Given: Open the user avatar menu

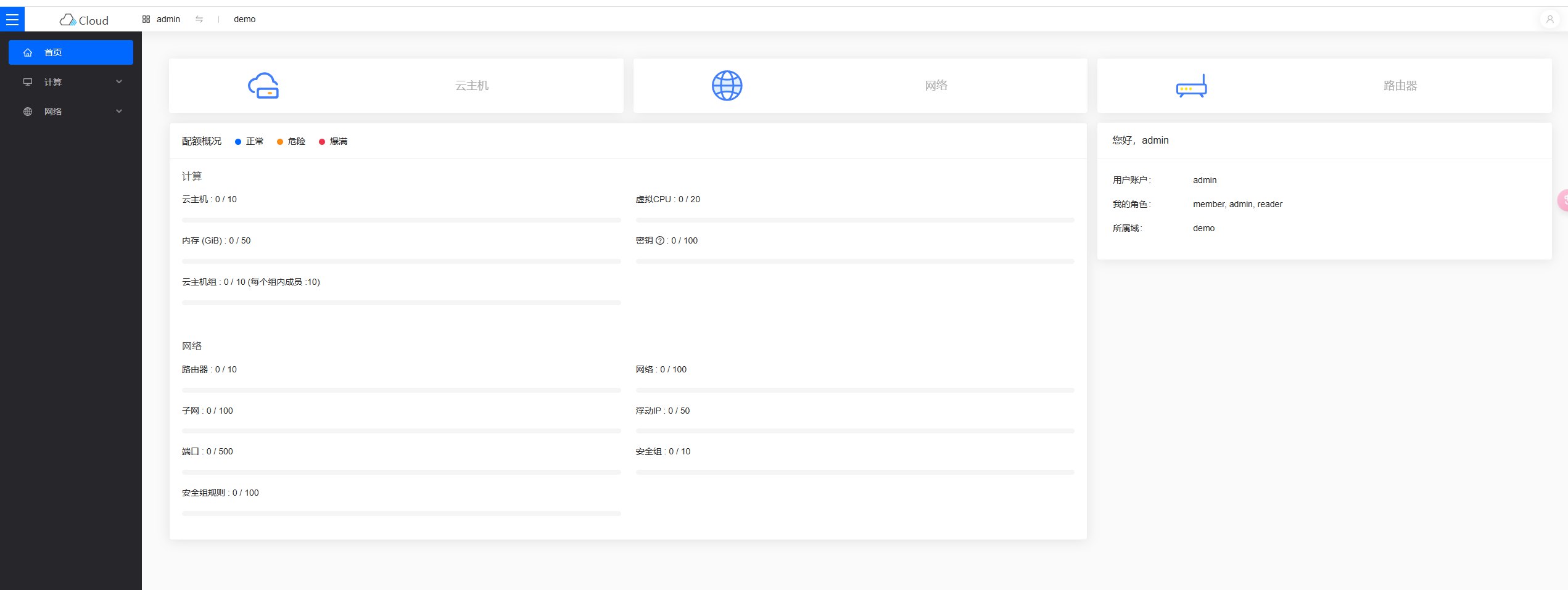Looking at the screenshot, I should [1549, 19].
